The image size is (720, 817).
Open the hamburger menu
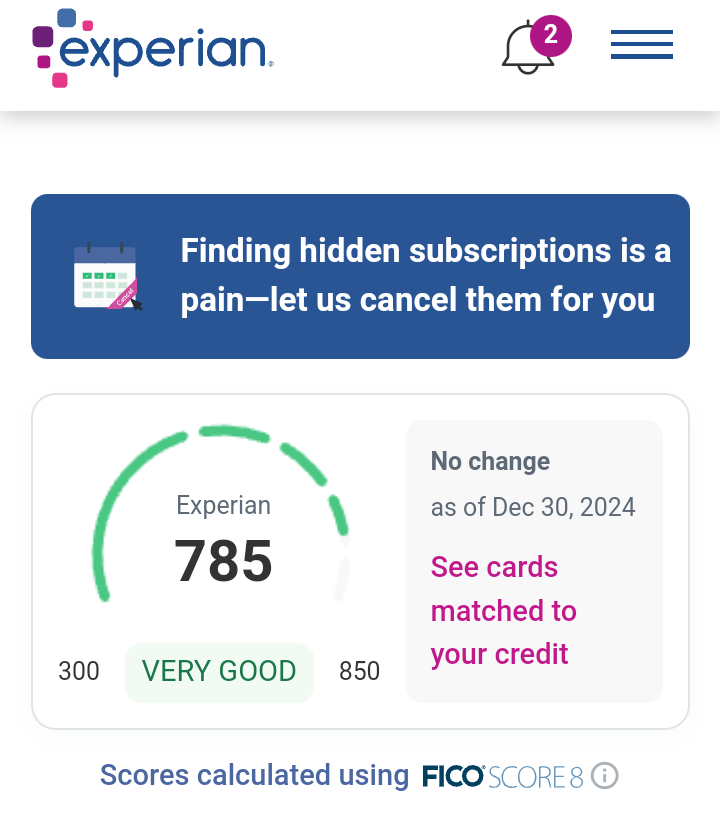tap(641, 45)
